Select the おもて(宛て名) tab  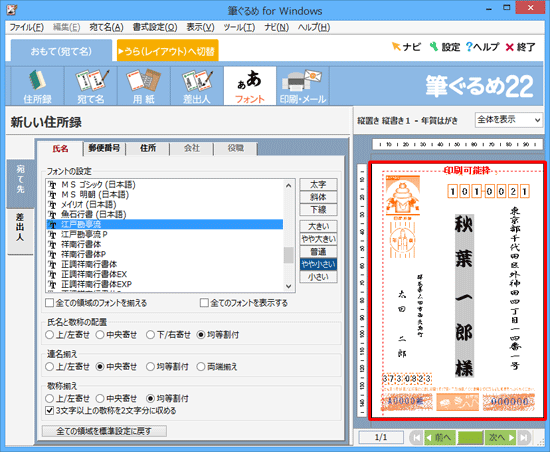point(61,51)
